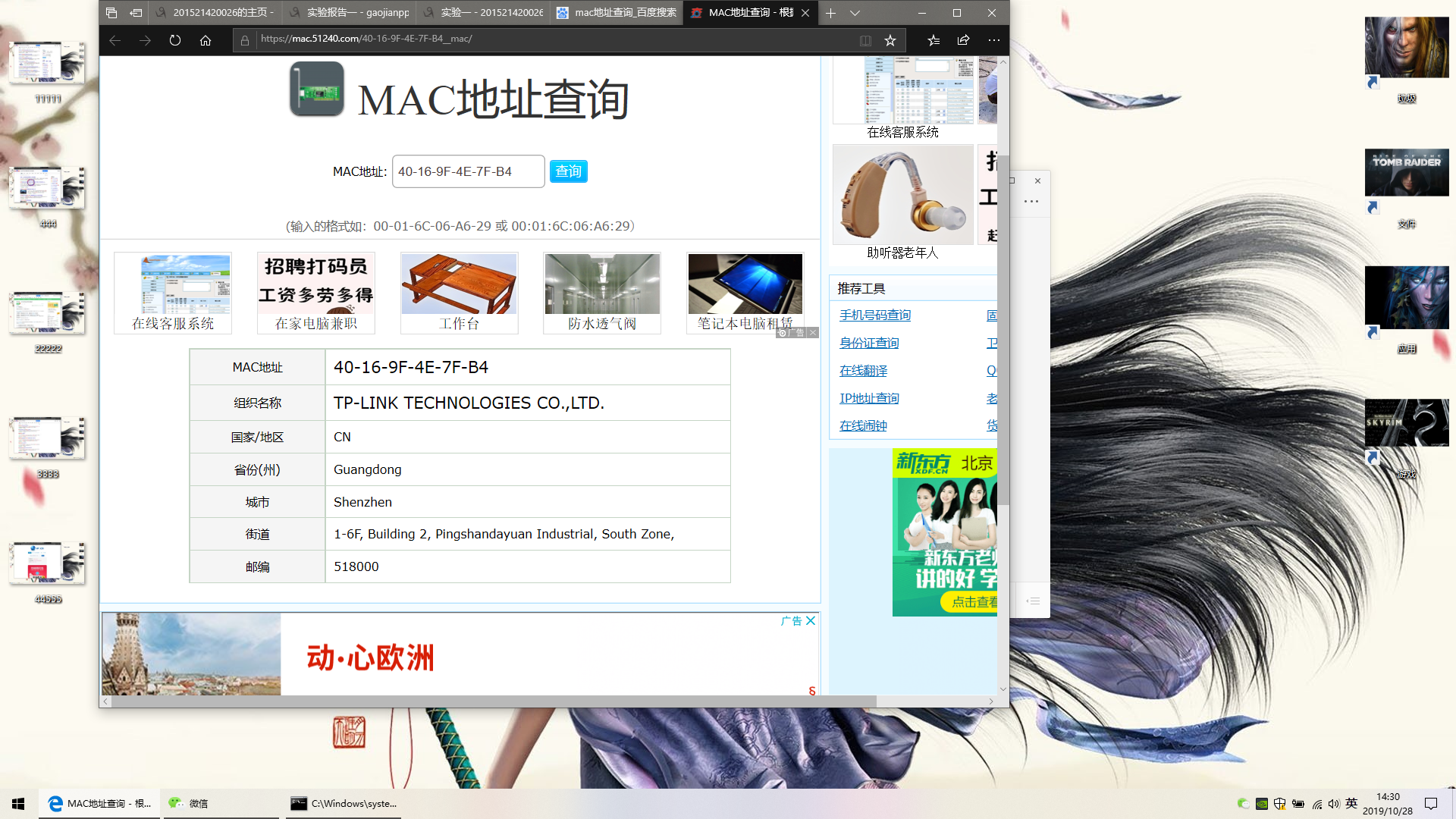The height and width of the screenshot is (819, 1456).
Task: Add page to favorites star
Action: [x=890, y=40]
